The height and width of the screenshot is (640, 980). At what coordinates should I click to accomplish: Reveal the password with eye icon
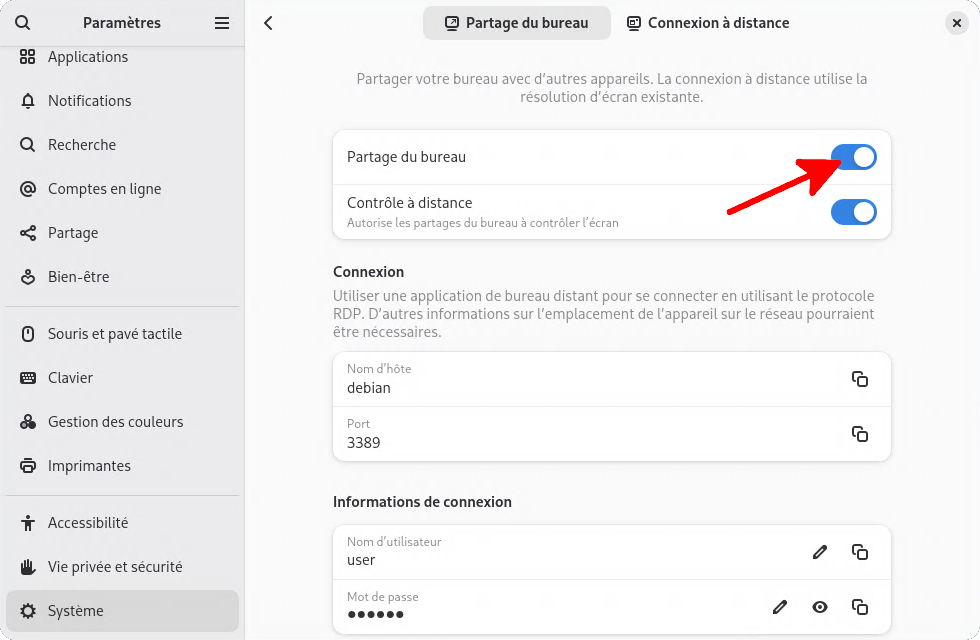[820, 607]
